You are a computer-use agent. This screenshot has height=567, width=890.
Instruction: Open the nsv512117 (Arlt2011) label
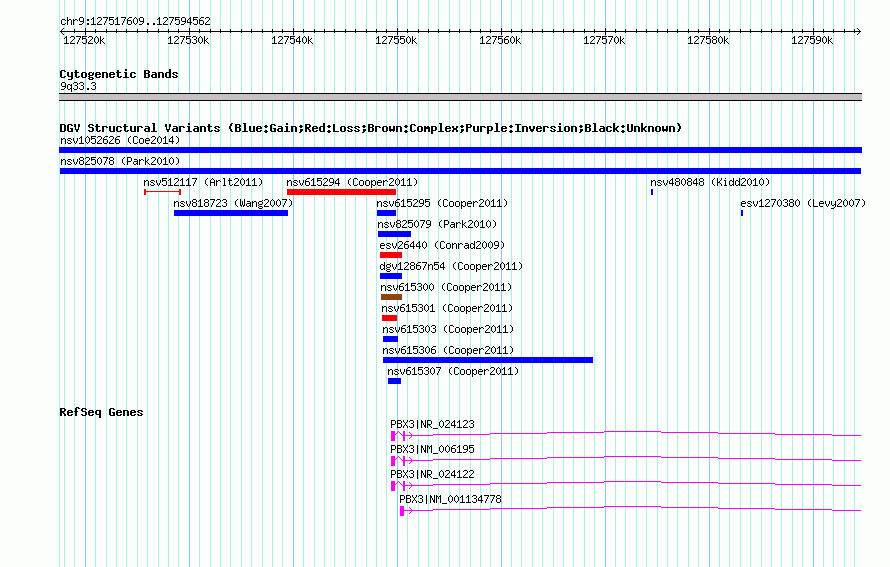[203, 182]
